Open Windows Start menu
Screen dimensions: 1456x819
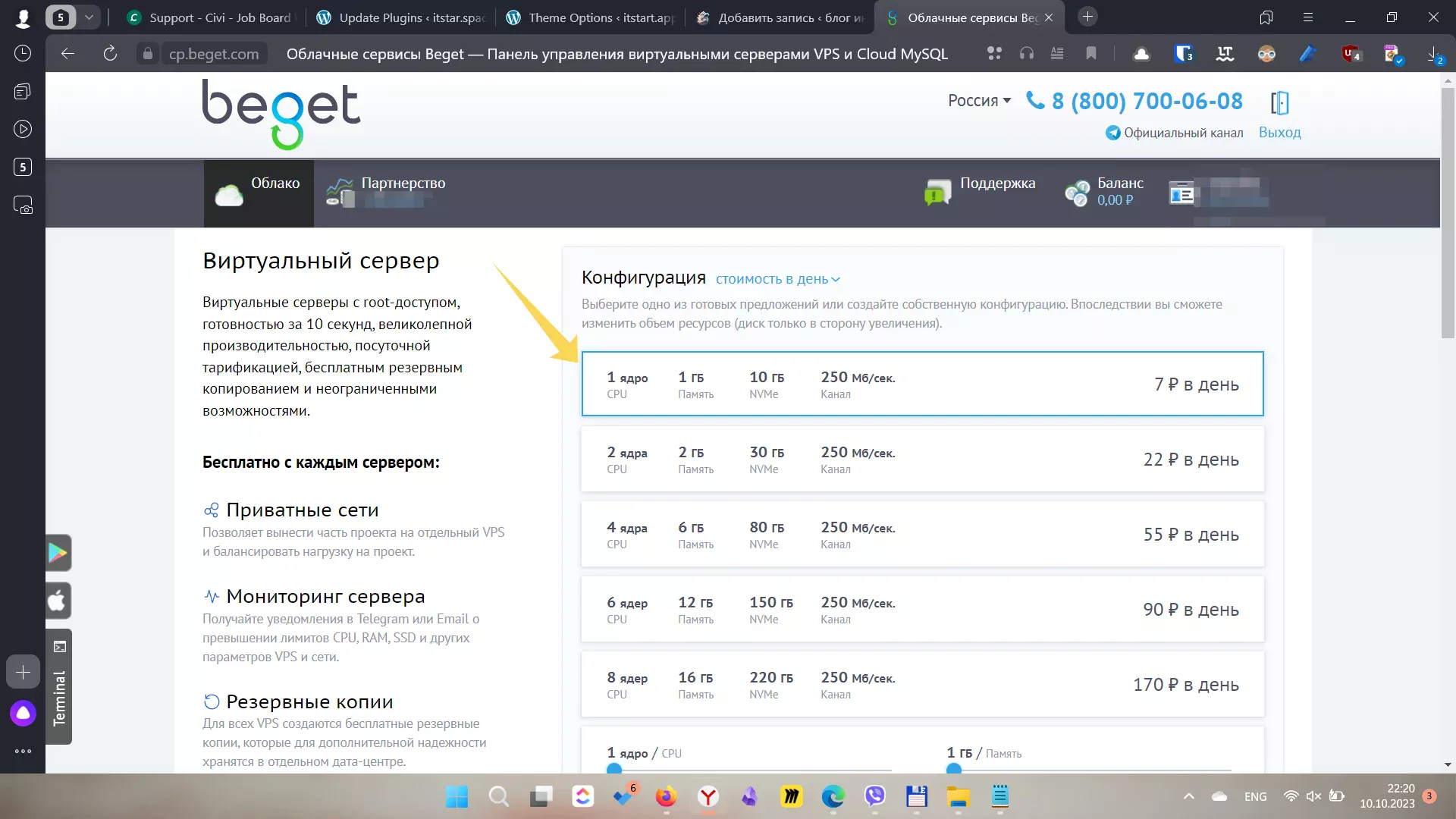click(457, 796)
